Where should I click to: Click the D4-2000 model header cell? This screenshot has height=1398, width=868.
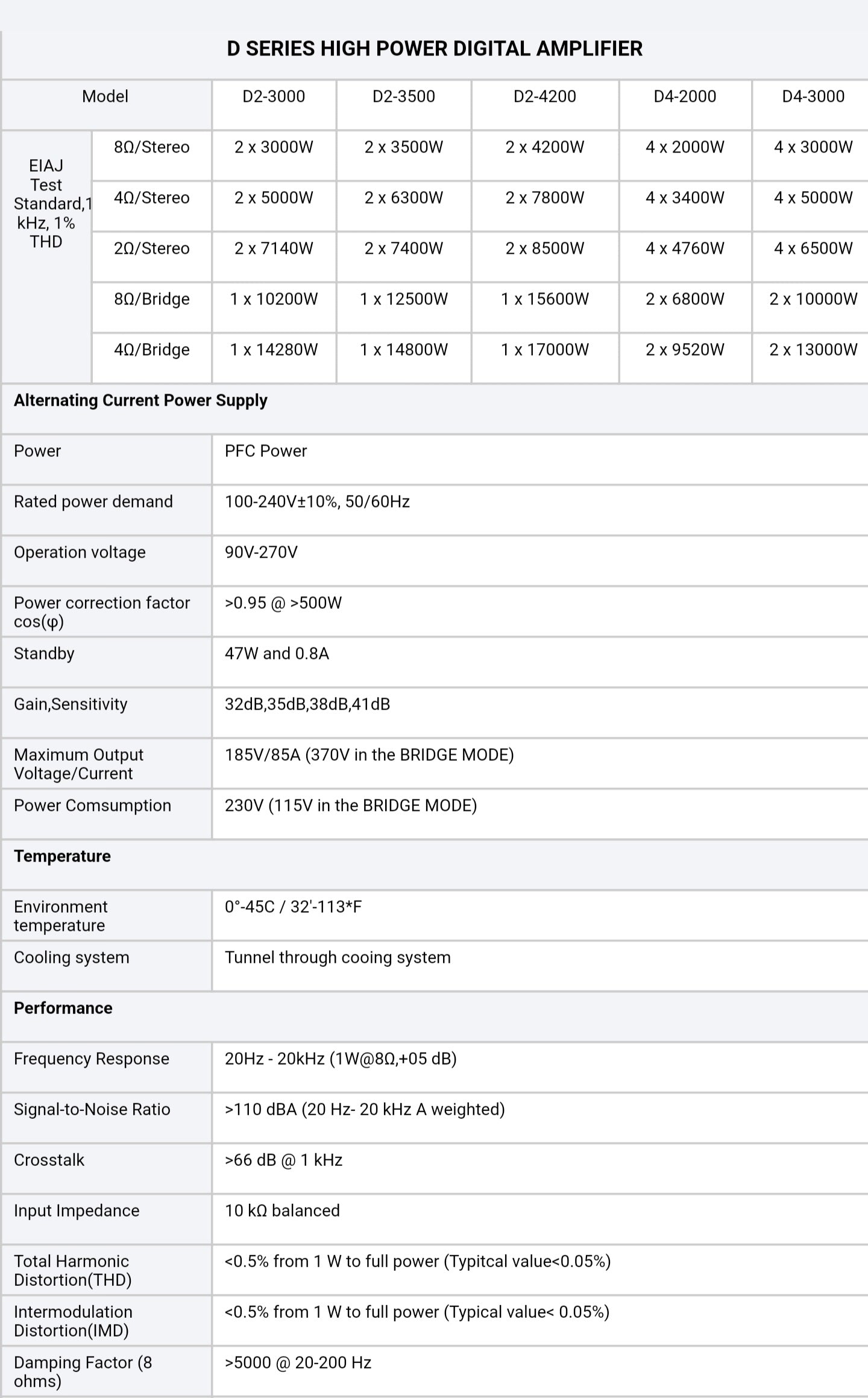(685, 96)
